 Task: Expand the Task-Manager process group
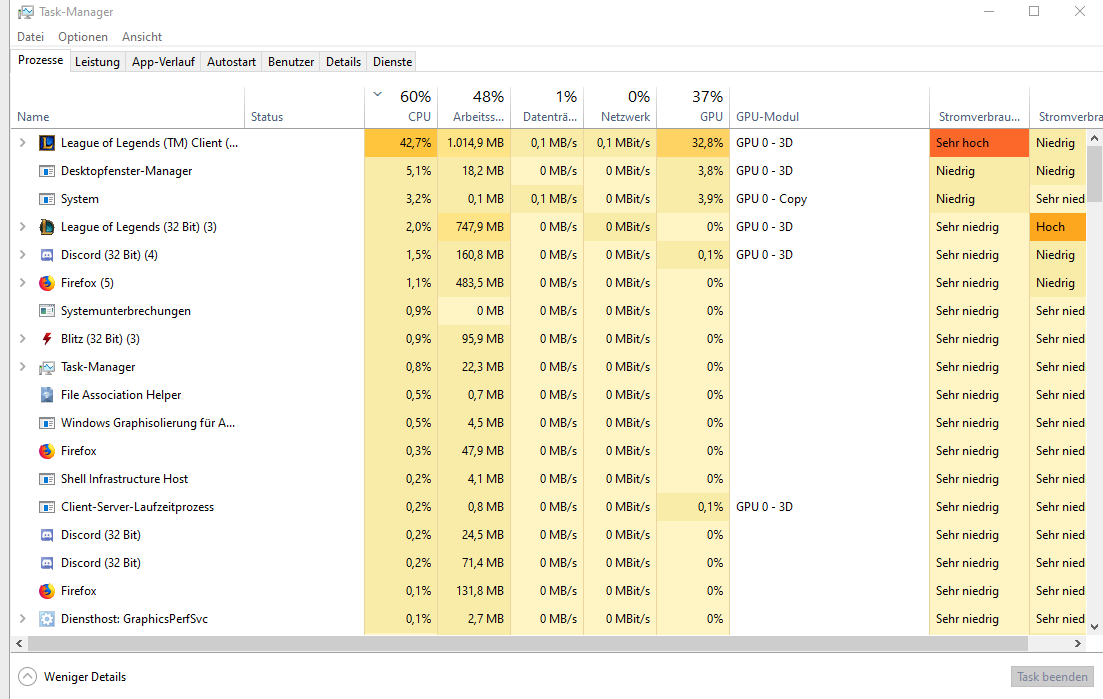23,366
